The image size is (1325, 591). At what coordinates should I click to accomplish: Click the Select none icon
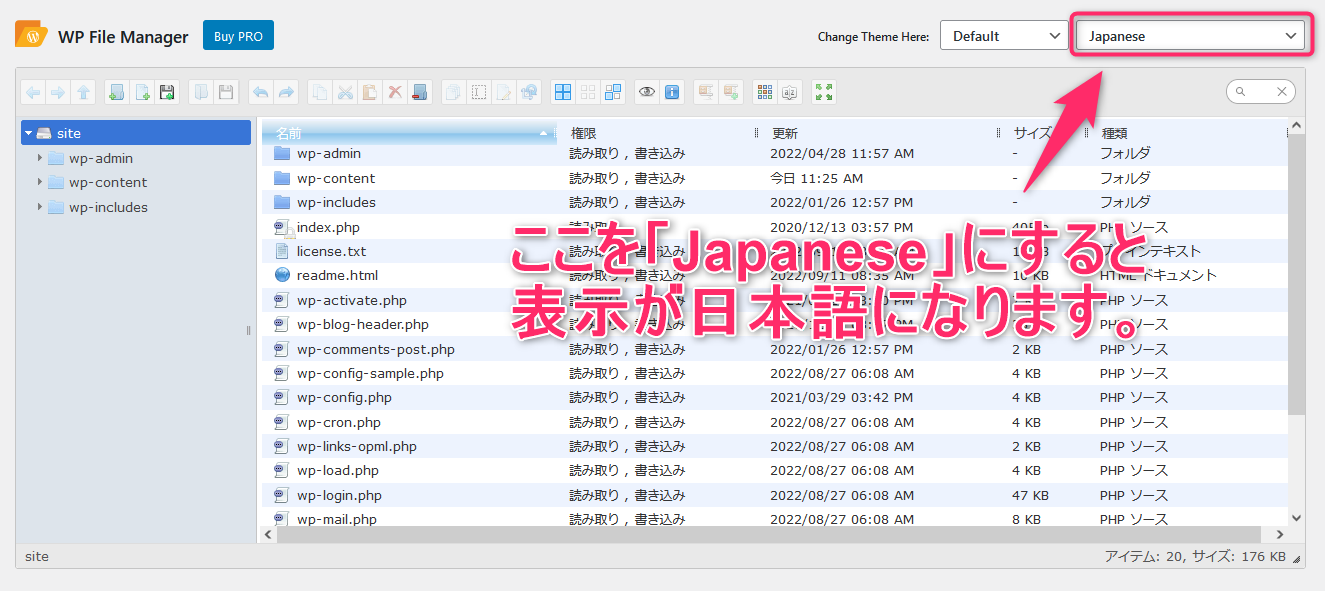pos(588,92)
